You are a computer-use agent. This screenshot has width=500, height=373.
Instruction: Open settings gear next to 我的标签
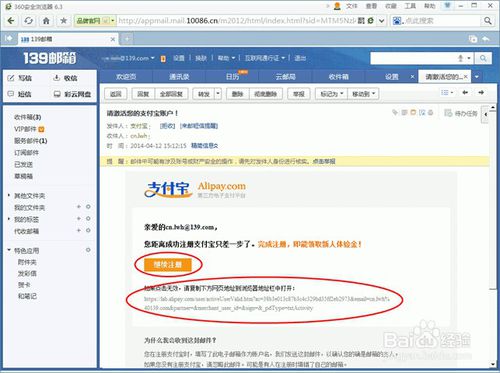click(88, 219)
